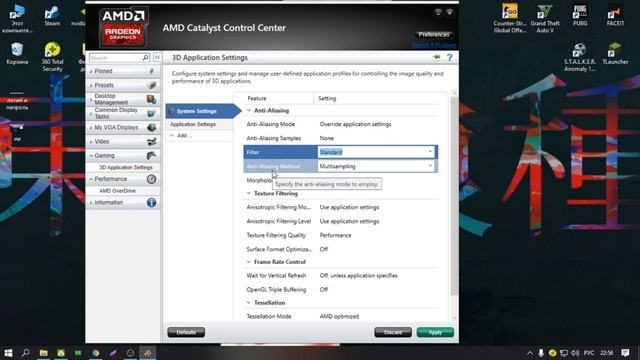Collapse the Texture Filtering section
The image size is (640, 360).
(249, 193)
